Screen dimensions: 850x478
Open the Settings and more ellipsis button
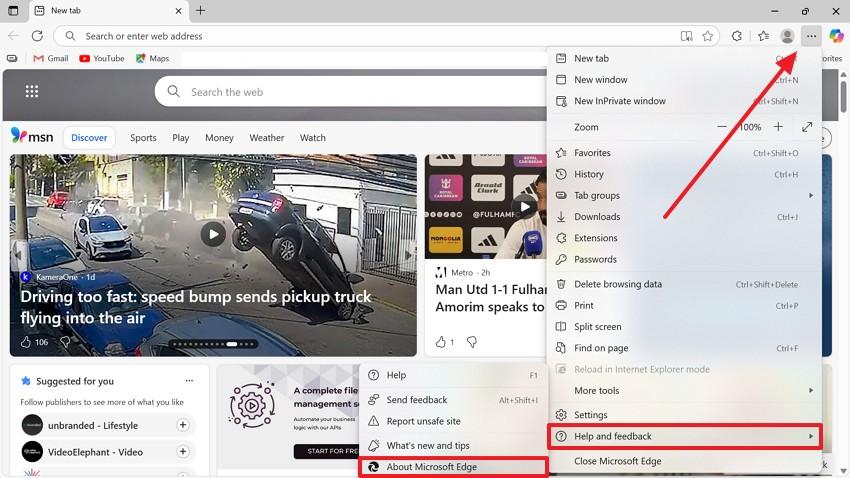pyautogui.click(x=811, y=36)
